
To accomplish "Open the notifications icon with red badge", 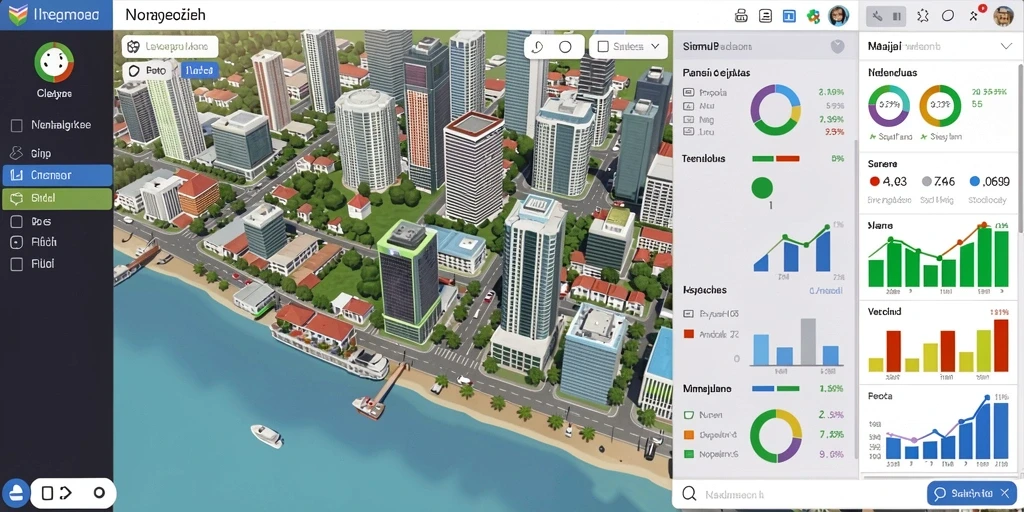I will point(975,14).
